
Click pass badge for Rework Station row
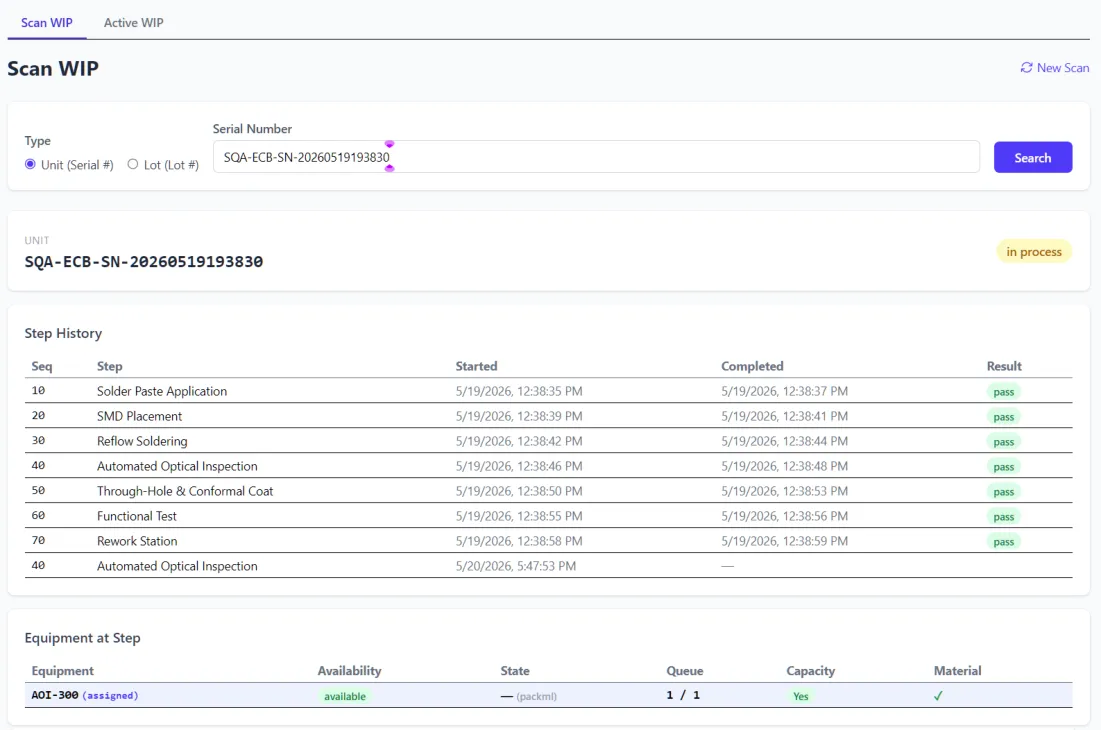(x=1003, y=542)
